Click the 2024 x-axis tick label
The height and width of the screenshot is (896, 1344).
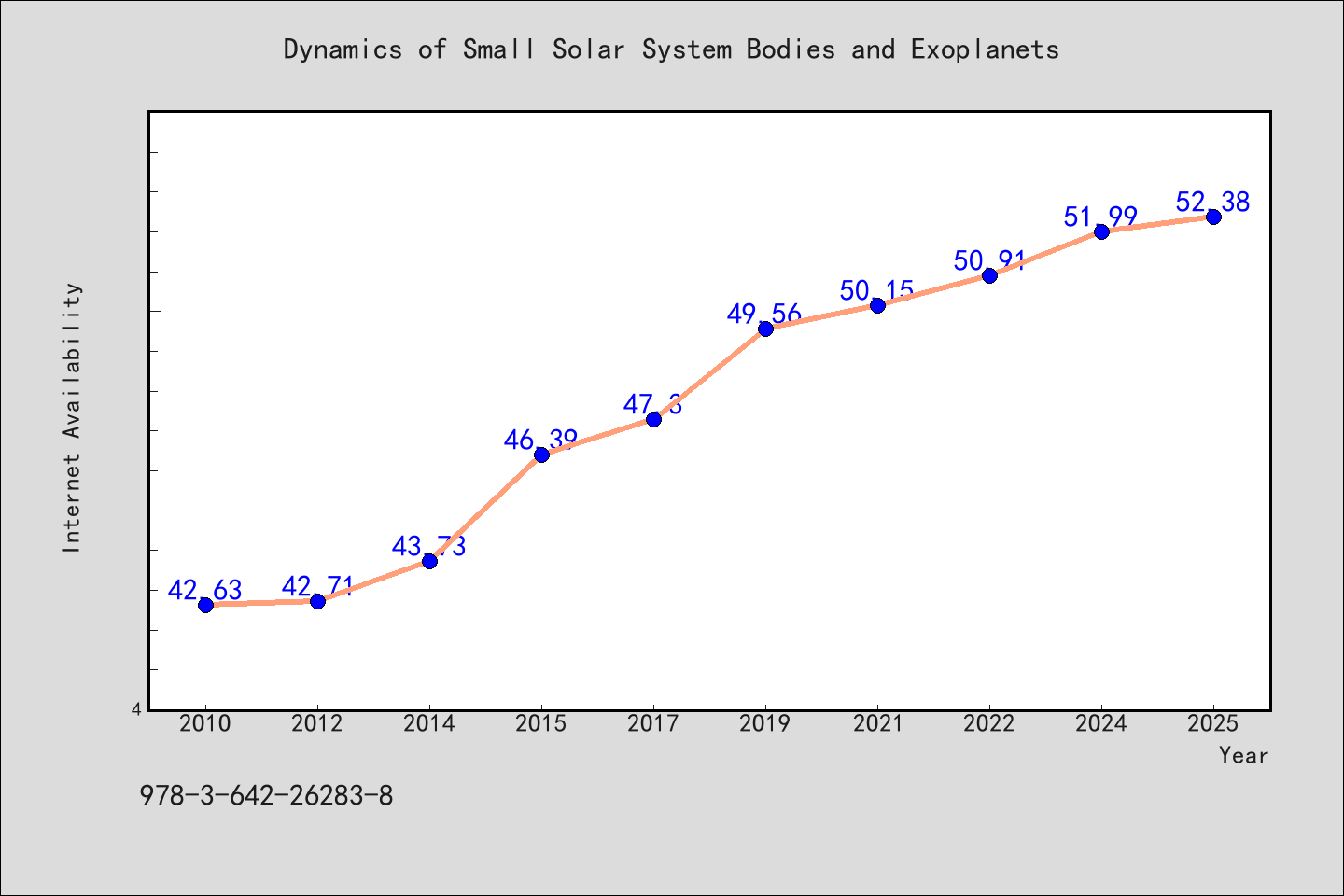click(x=1101, y=724)
